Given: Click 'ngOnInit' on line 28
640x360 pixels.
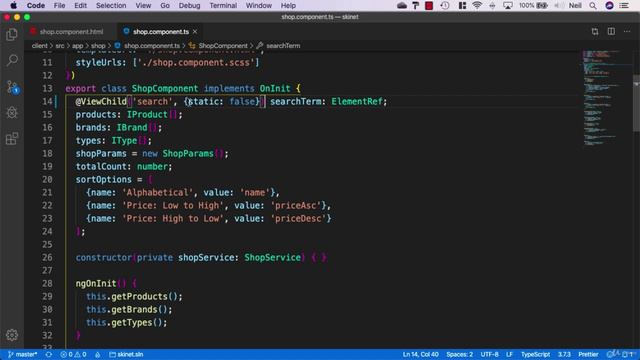Looking at the screenshot, I should [96, 283].
